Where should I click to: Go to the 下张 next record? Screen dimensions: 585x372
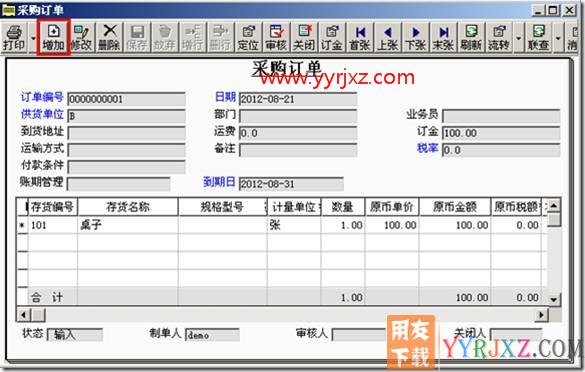click(x=415, y=38)
